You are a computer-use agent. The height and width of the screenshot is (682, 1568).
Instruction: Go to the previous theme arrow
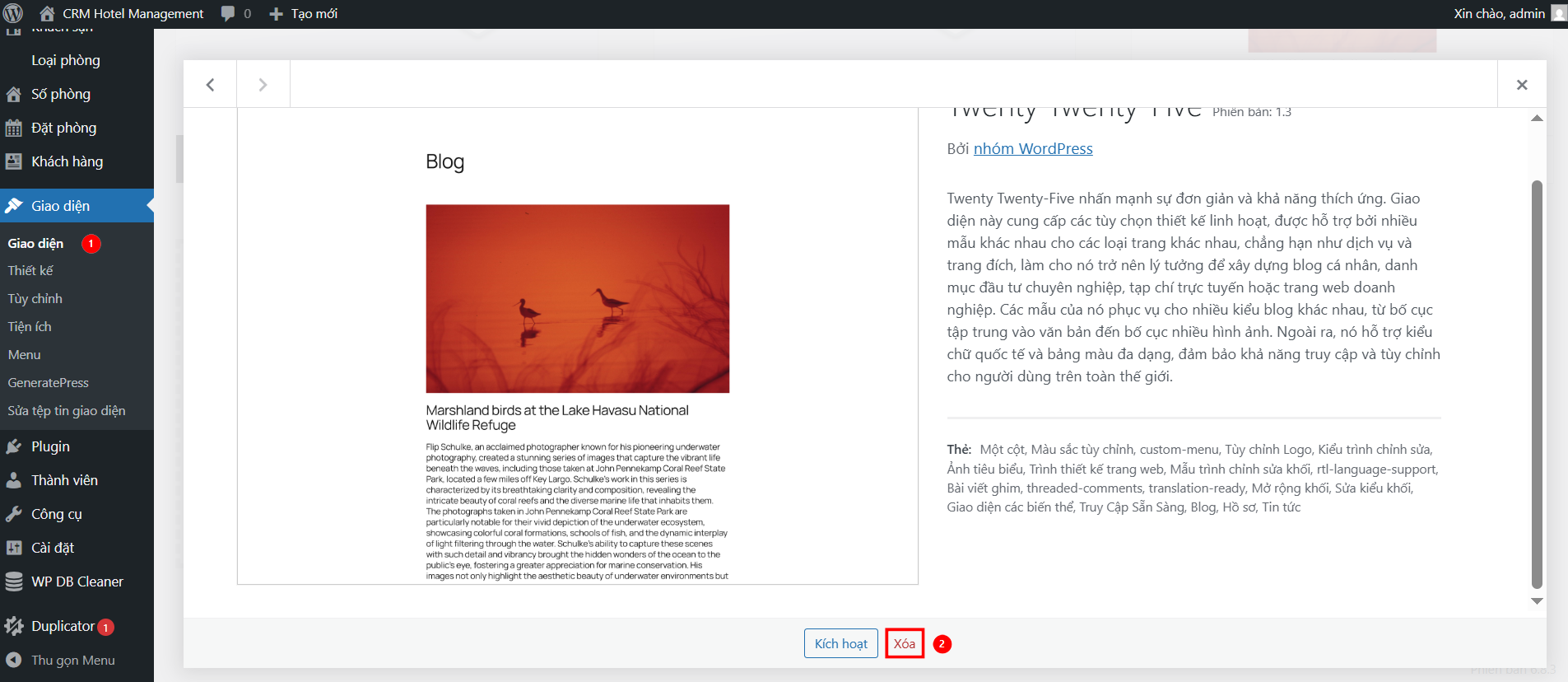[210, 84]
